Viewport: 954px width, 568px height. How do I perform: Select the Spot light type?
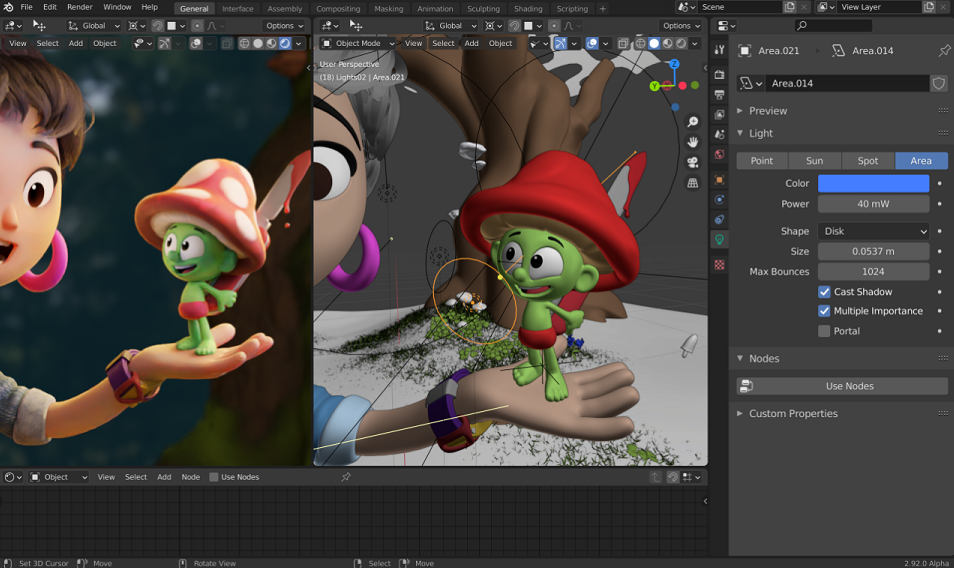[x=868, y=161]
